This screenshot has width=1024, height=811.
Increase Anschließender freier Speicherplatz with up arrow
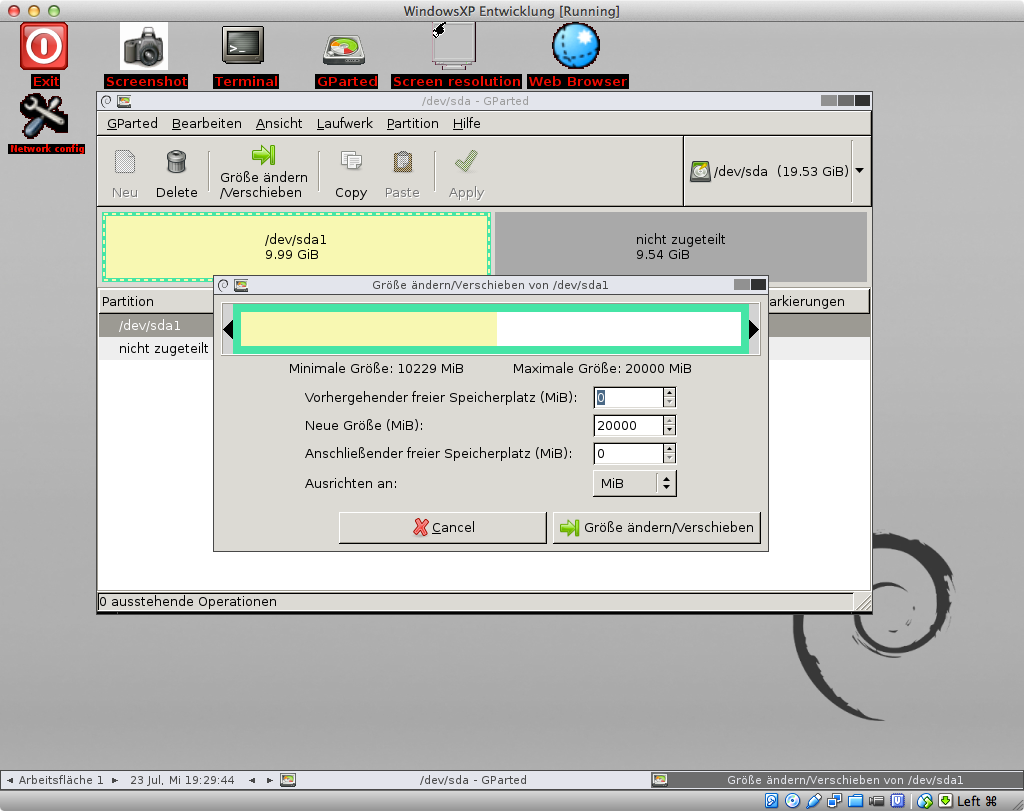click(x=669, y=449)
